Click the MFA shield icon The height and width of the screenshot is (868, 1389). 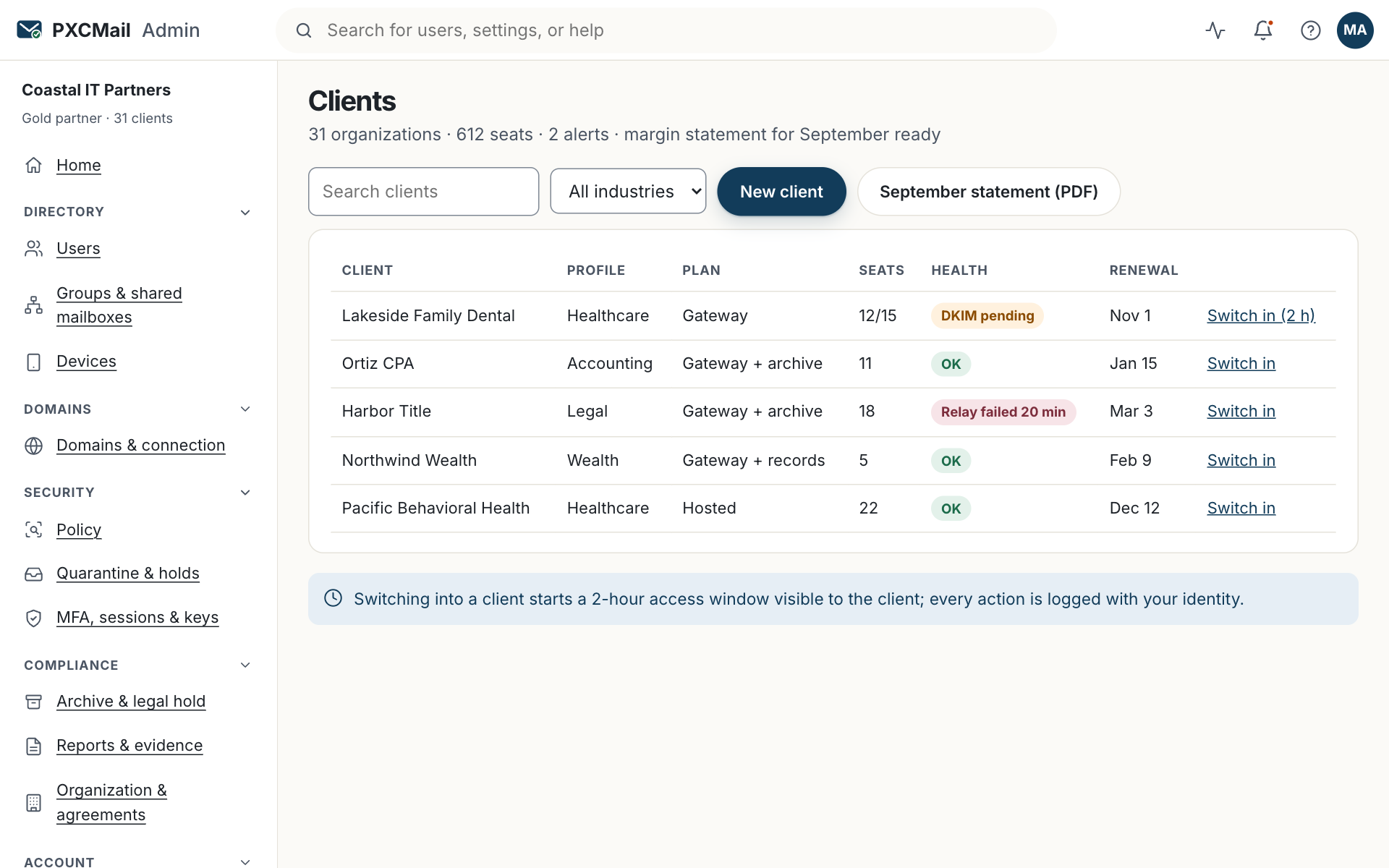point(33,618)
